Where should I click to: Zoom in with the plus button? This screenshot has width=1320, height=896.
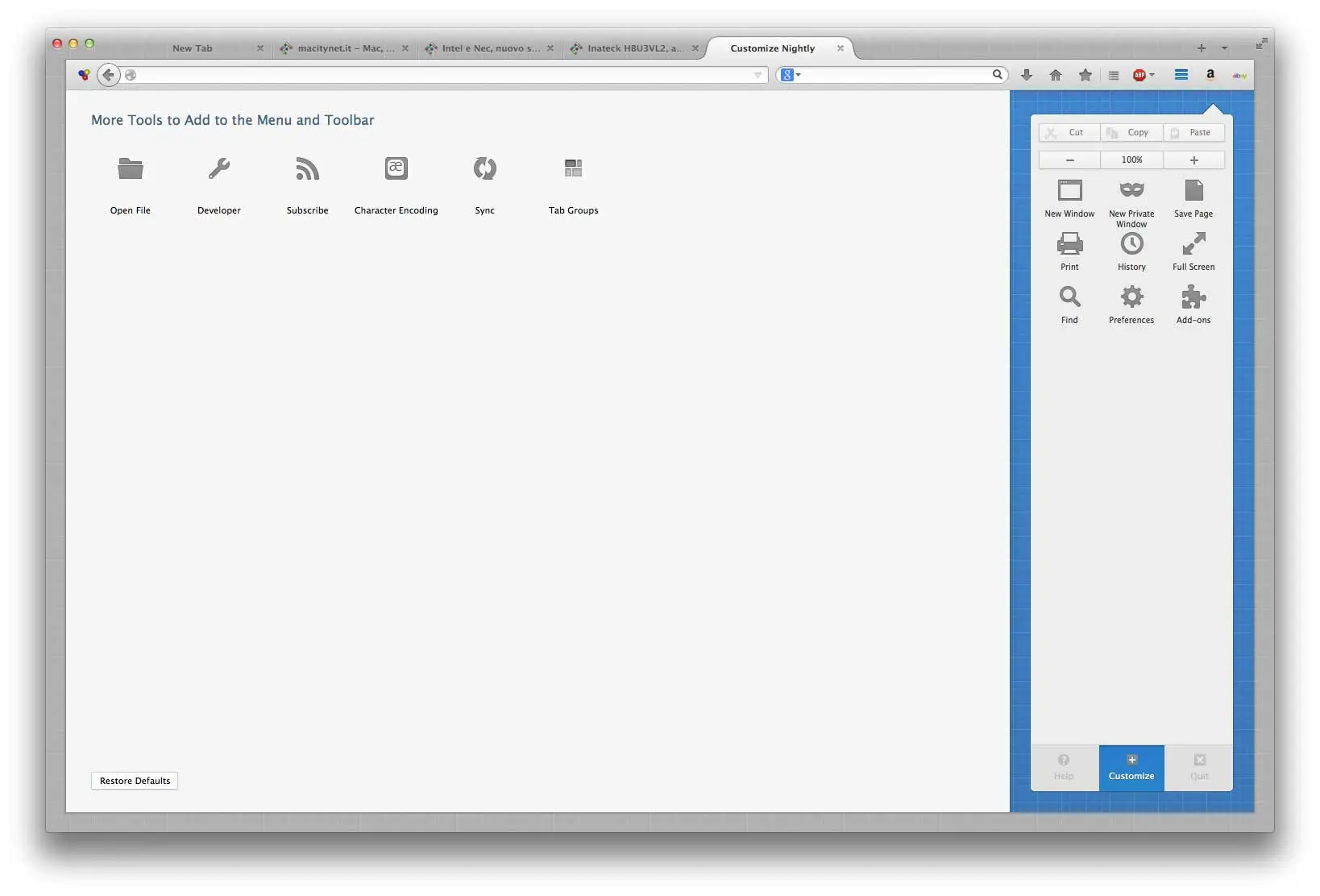pos(1193,160)
